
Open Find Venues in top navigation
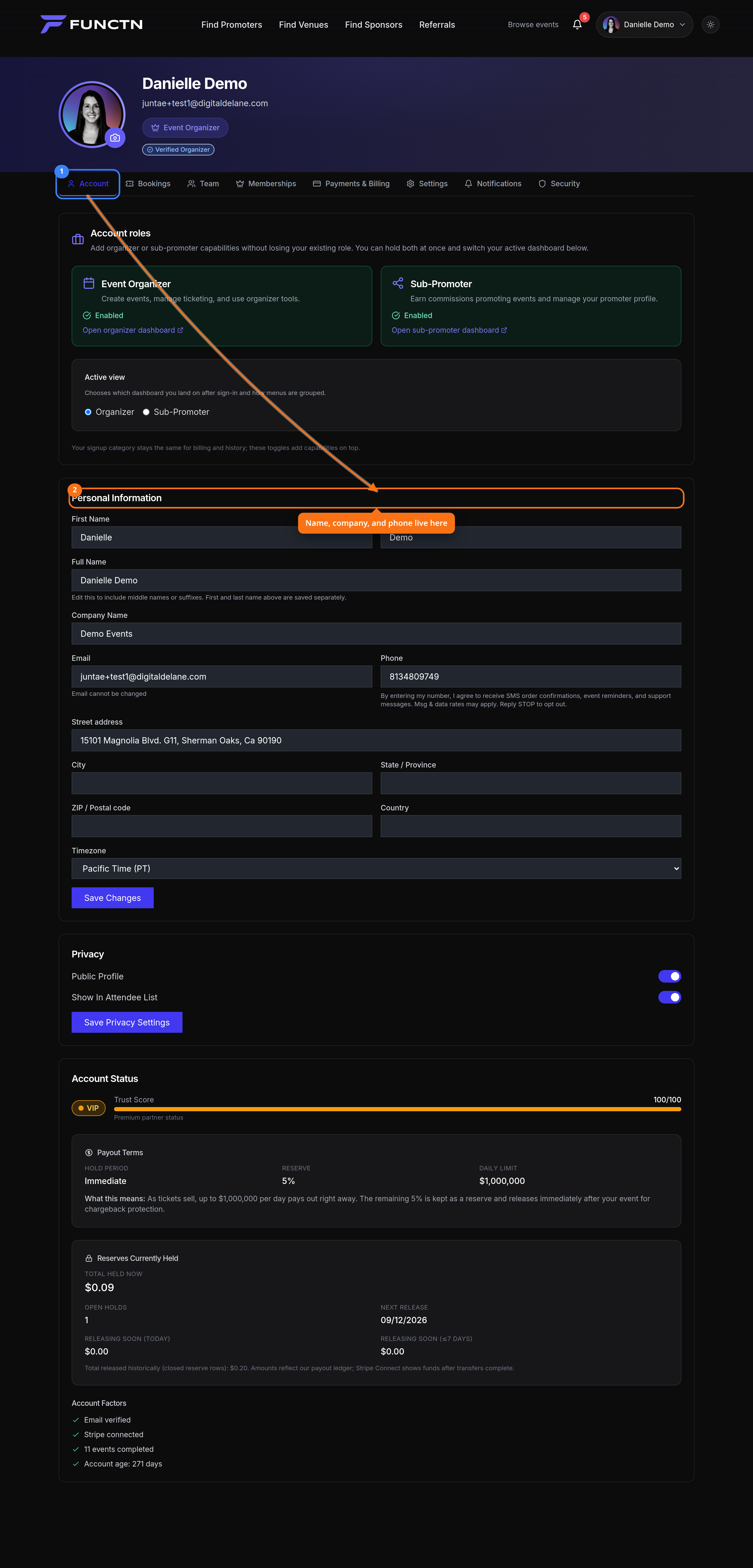point(304,25)
